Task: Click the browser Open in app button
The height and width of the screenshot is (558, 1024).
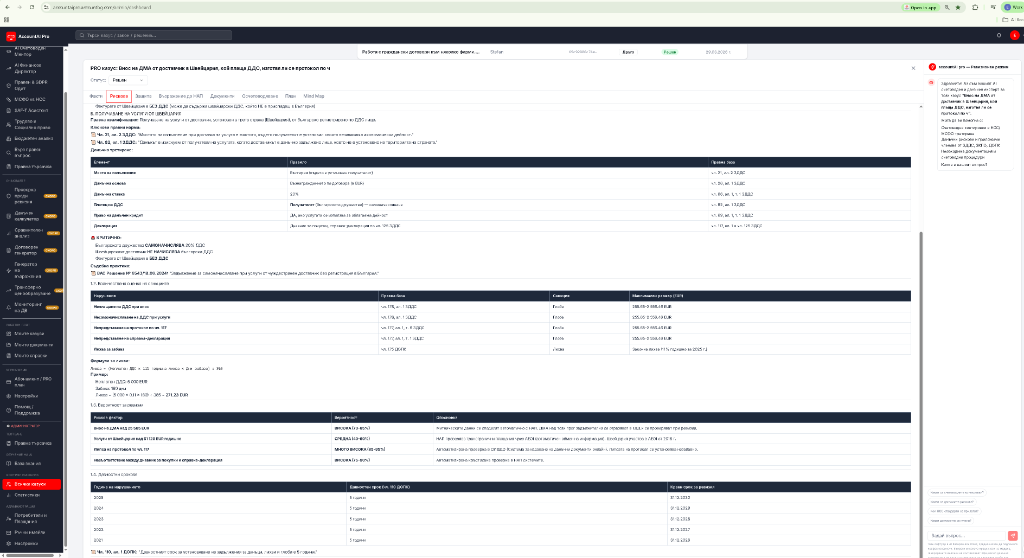Action: point(921,7)
